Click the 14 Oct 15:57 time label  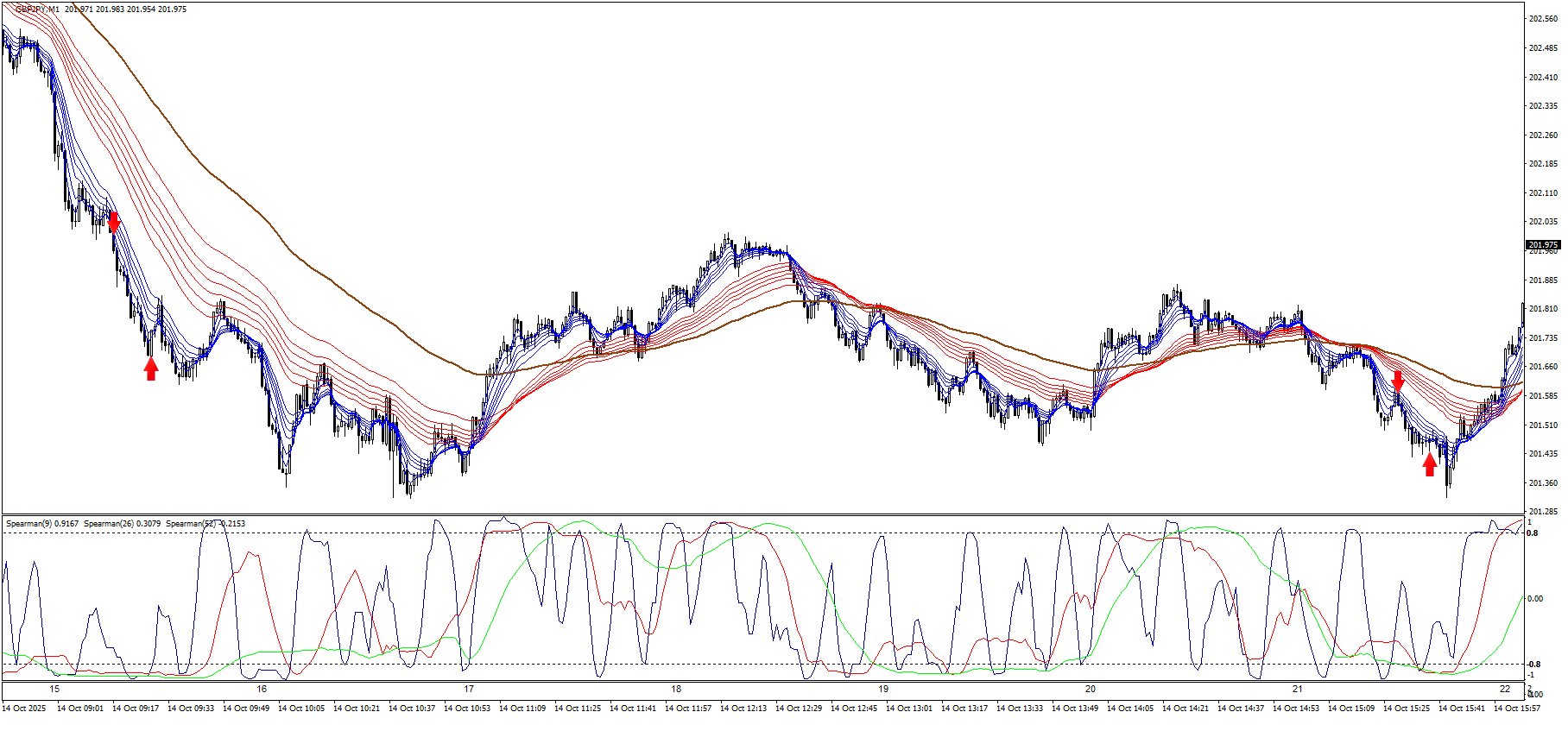point(1517,709)
